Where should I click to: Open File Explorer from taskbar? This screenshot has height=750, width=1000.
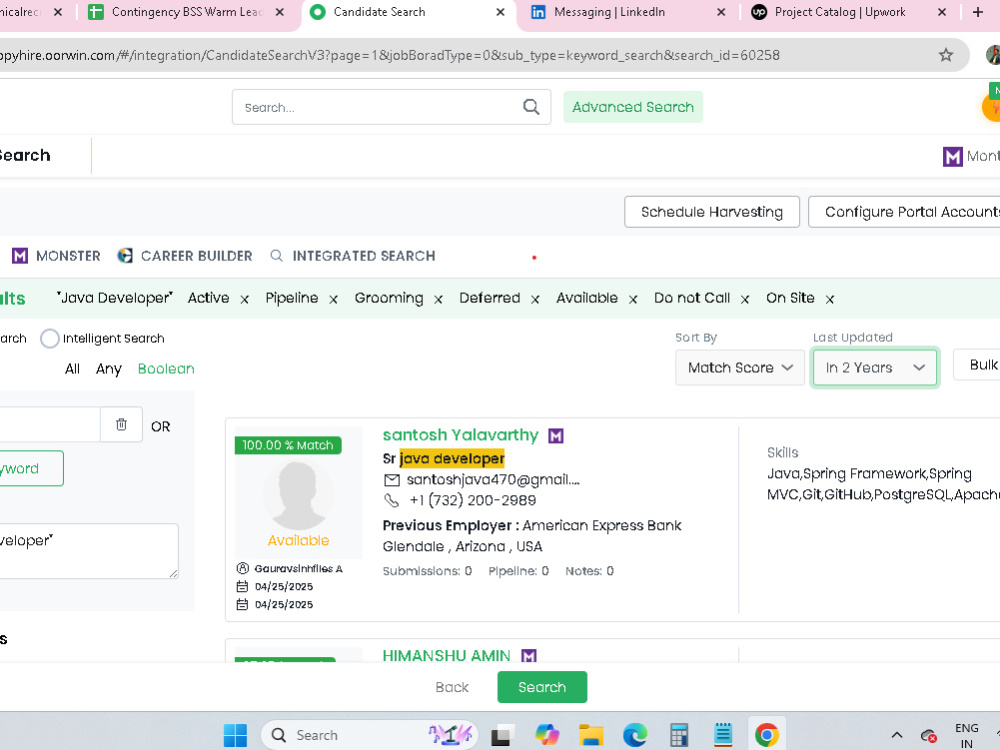[x=591, y=735]
